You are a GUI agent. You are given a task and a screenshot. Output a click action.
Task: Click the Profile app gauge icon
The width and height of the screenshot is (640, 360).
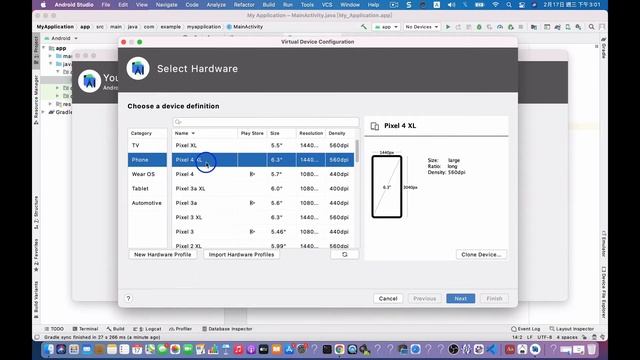[x=500, y=27]
